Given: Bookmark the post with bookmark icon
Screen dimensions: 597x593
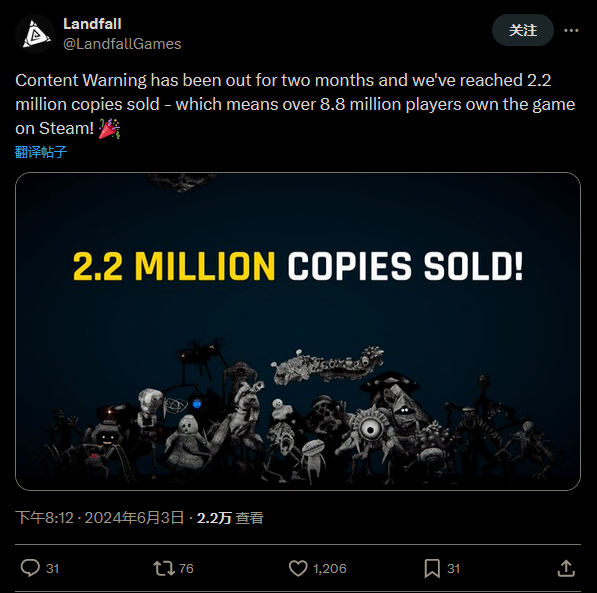Looking at the screenshot, I should pos(432,568).
